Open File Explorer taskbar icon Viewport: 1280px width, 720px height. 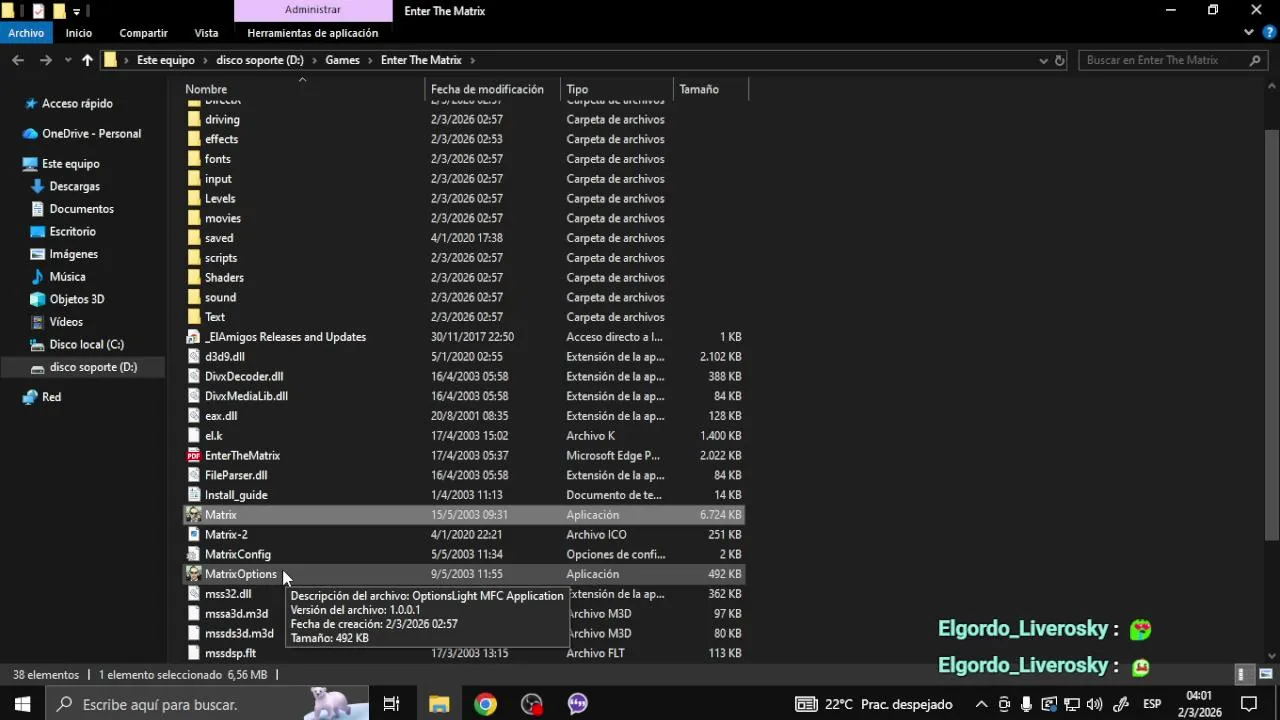coord(439,704)
